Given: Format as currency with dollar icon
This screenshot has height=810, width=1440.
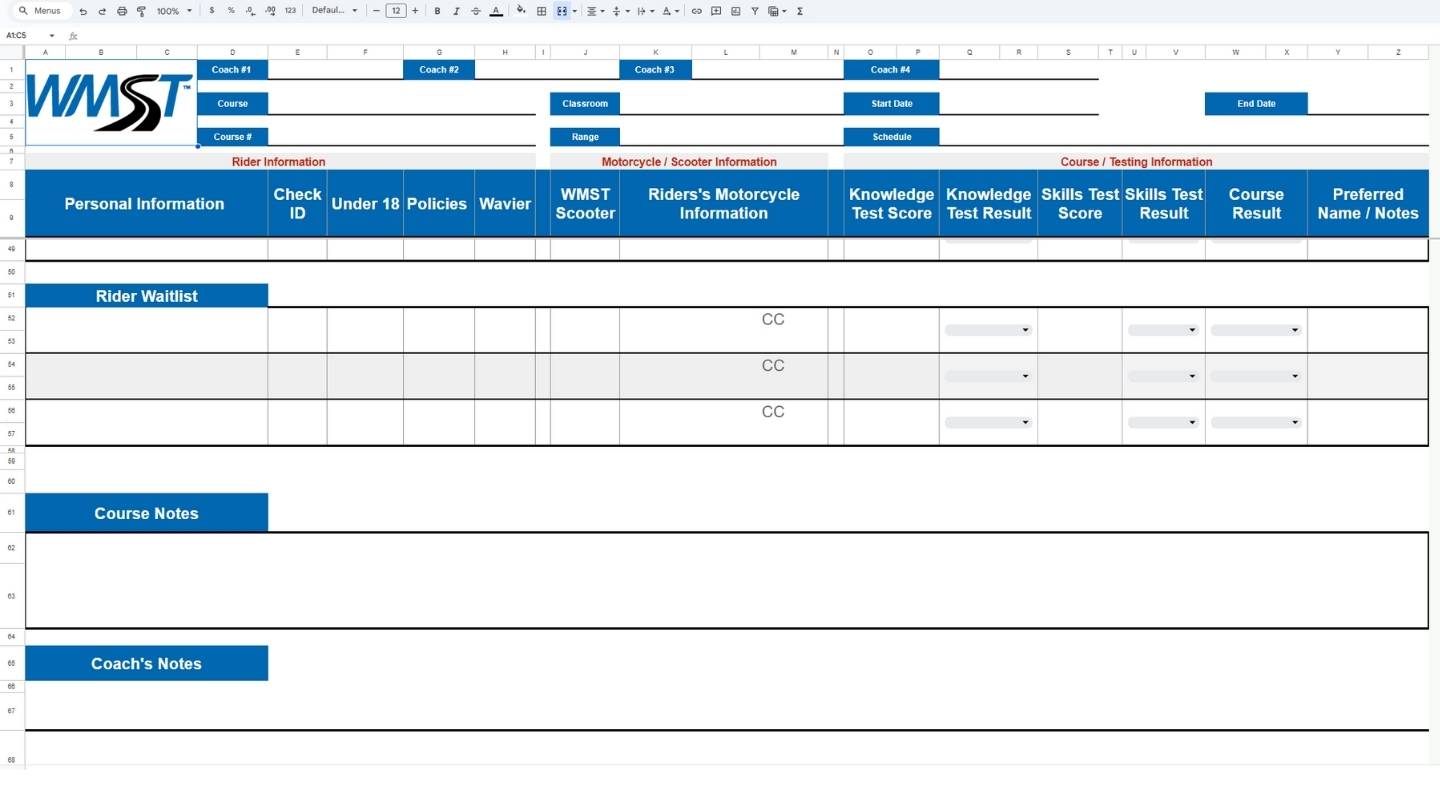Looking at the screenshot, I should point(212,11).
